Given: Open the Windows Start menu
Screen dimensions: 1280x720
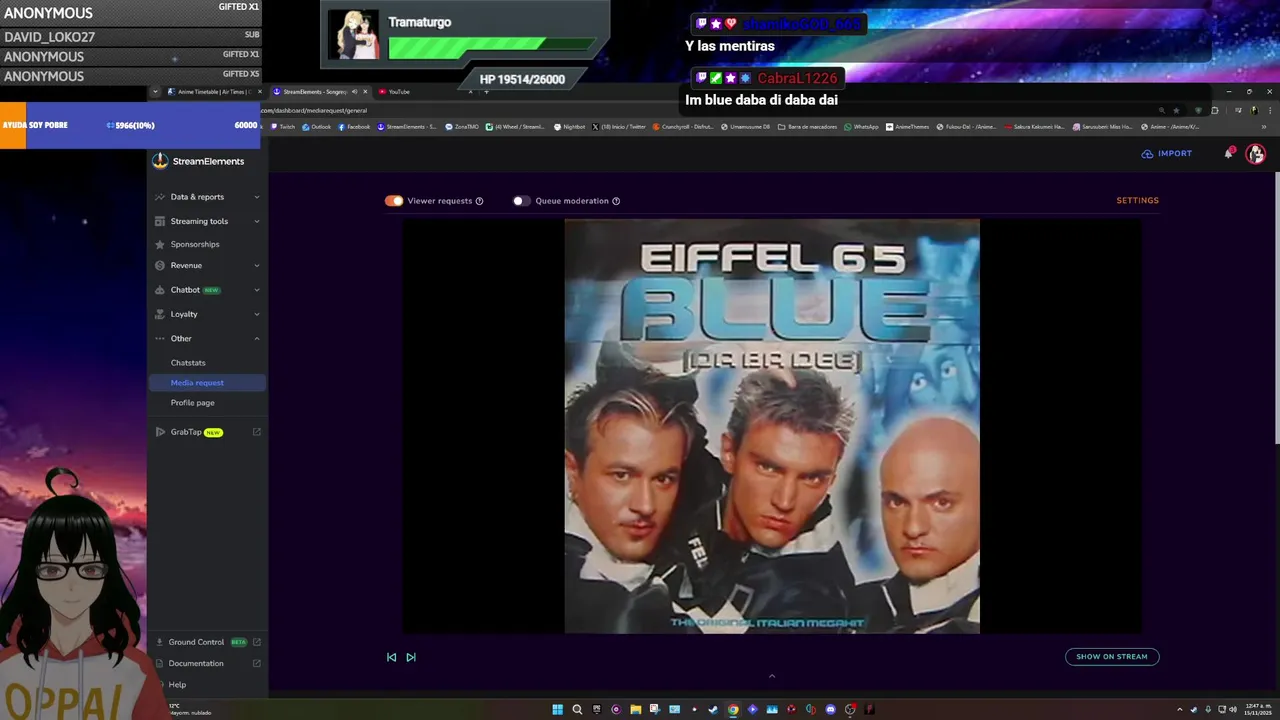Looking at the screenshot, I should 558,710.
